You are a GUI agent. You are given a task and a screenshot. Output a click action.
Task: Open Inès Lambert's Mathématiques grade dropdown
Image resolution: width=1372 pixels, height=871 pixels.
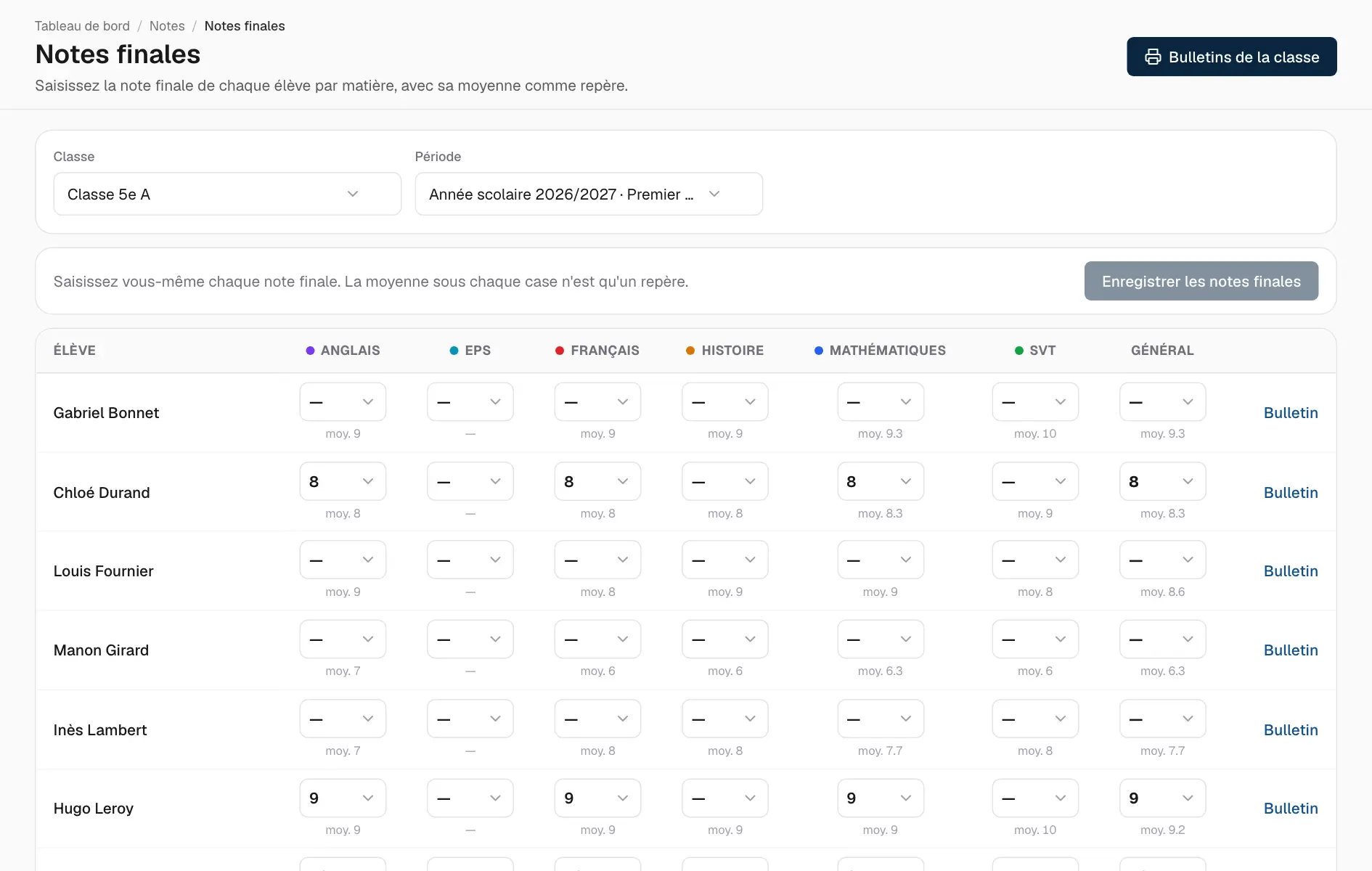tap(881, 719)
